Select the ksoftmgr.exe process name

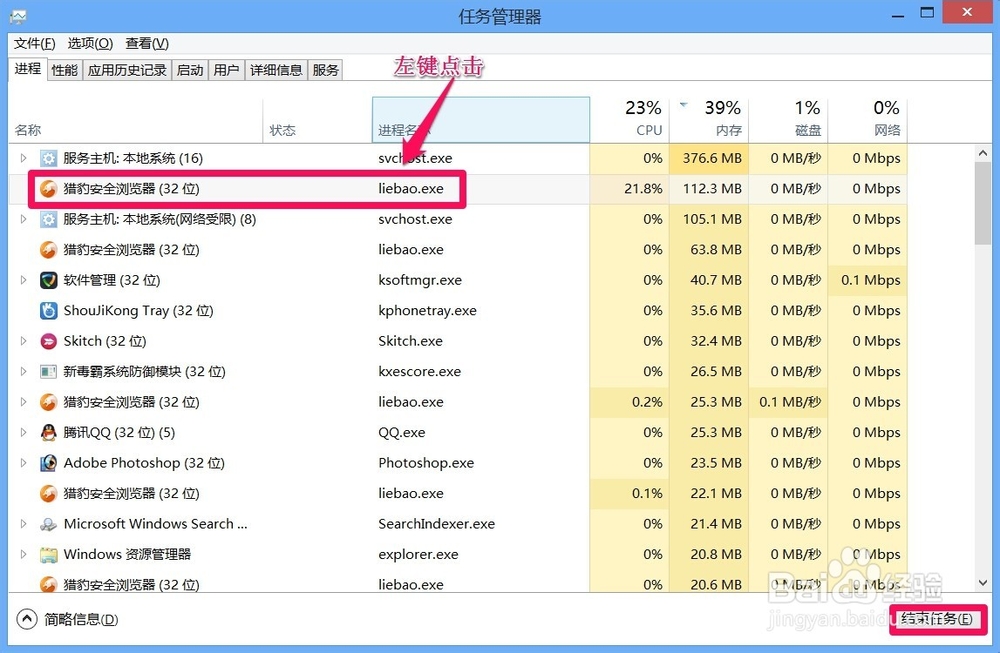click(x=420, y=280)
